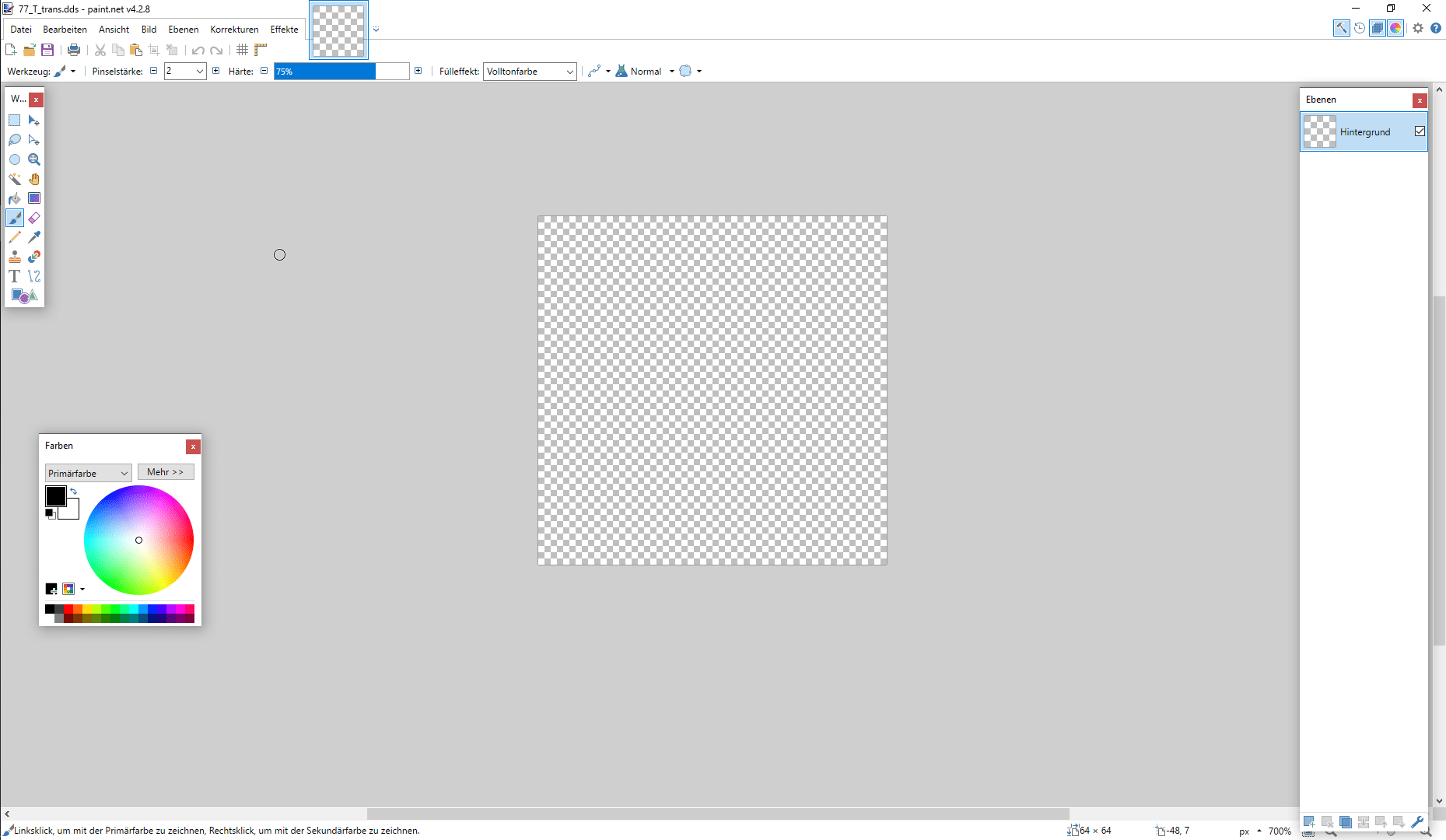Select the Magic Wand tool

[14, 179]
